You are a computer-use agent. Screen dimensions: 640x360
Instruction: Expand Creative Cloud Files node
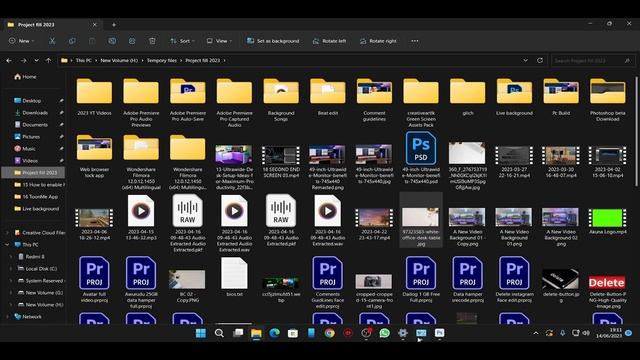(7, 233)
